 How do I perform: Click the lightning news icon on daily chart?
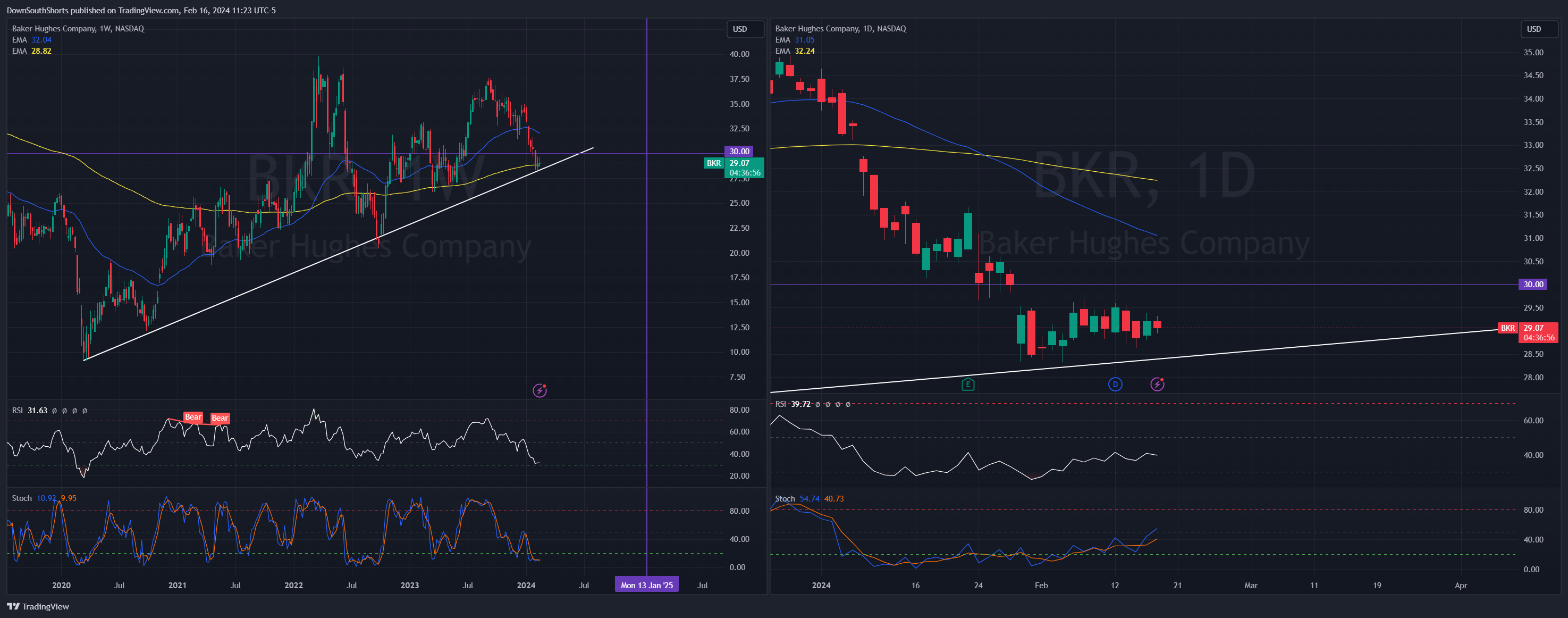coord(1157,384)
